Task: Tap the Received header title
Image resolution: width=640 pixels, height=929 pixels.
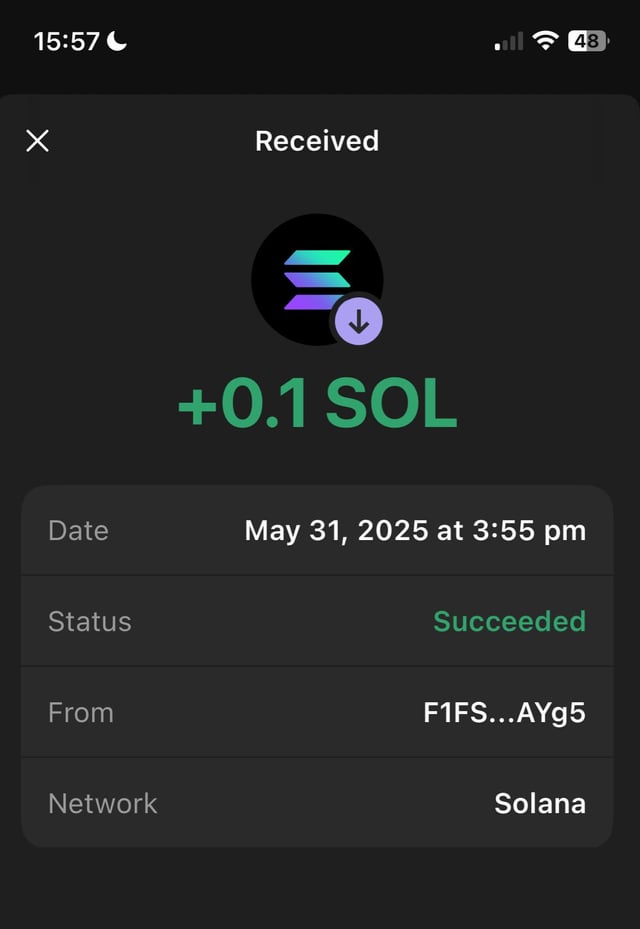Action: pyautogui.click(x=317, y=141)
